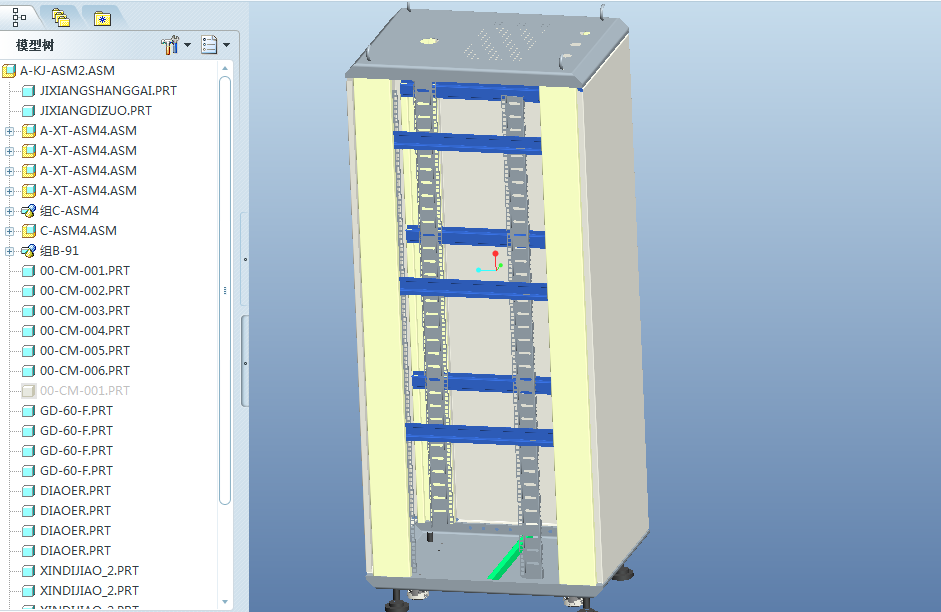
Task: Select 00-CM-004.PRT in the model tree
Action: 85,331
